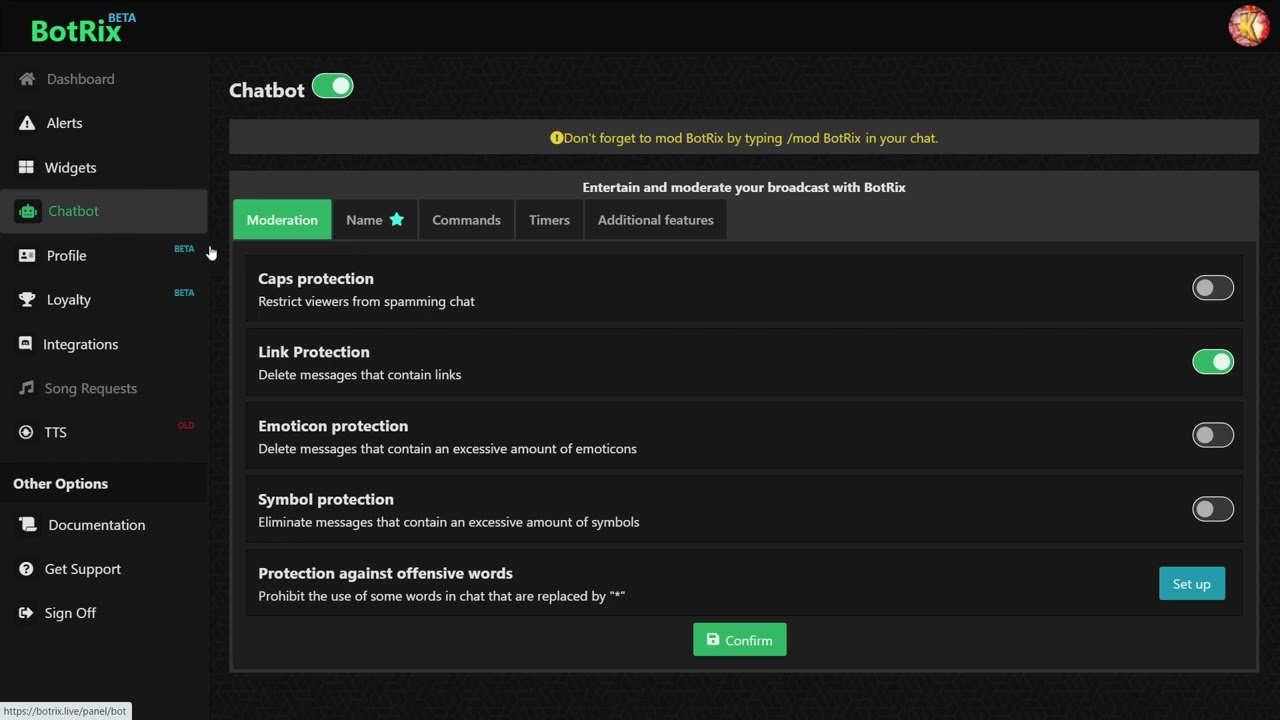The width and height of the screenshot is (1280, 720).
Task: Click the Documentation scroll icon
Action: point(28,525)
